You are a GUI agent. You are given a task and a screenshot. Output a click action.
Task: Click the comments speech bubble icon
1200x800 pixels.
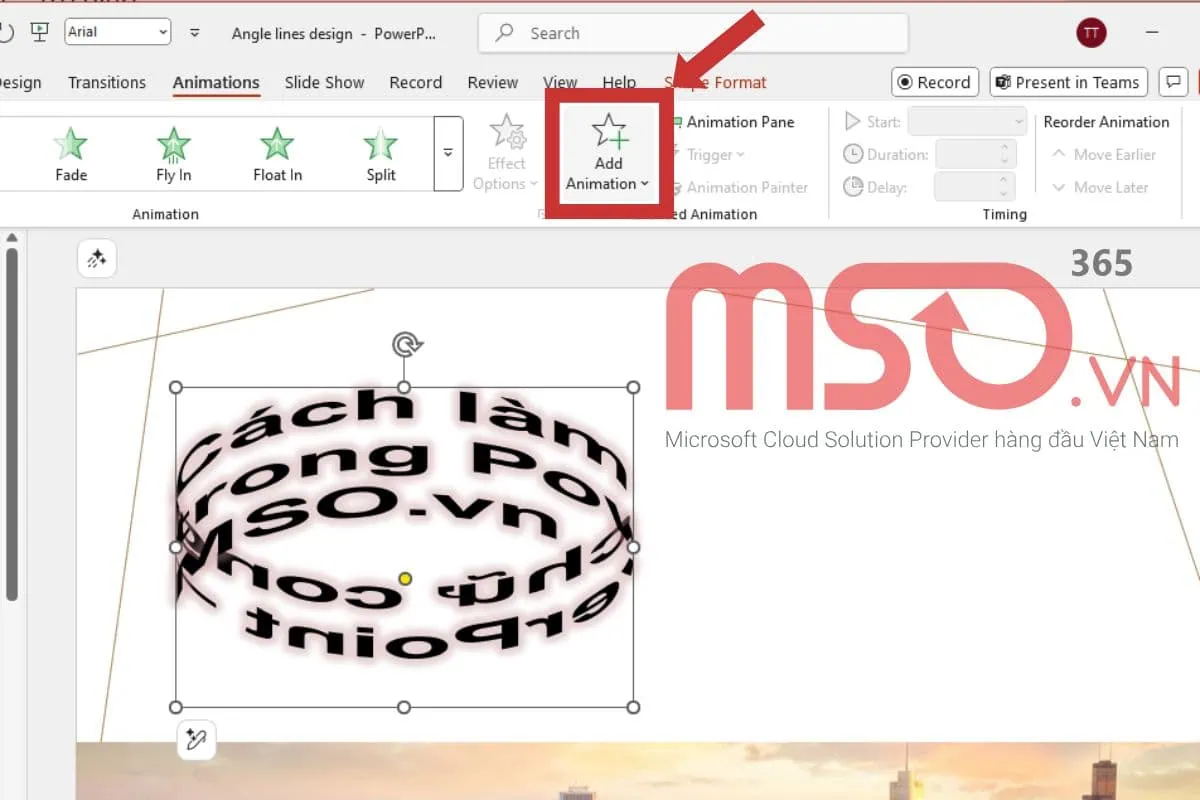1173,82
